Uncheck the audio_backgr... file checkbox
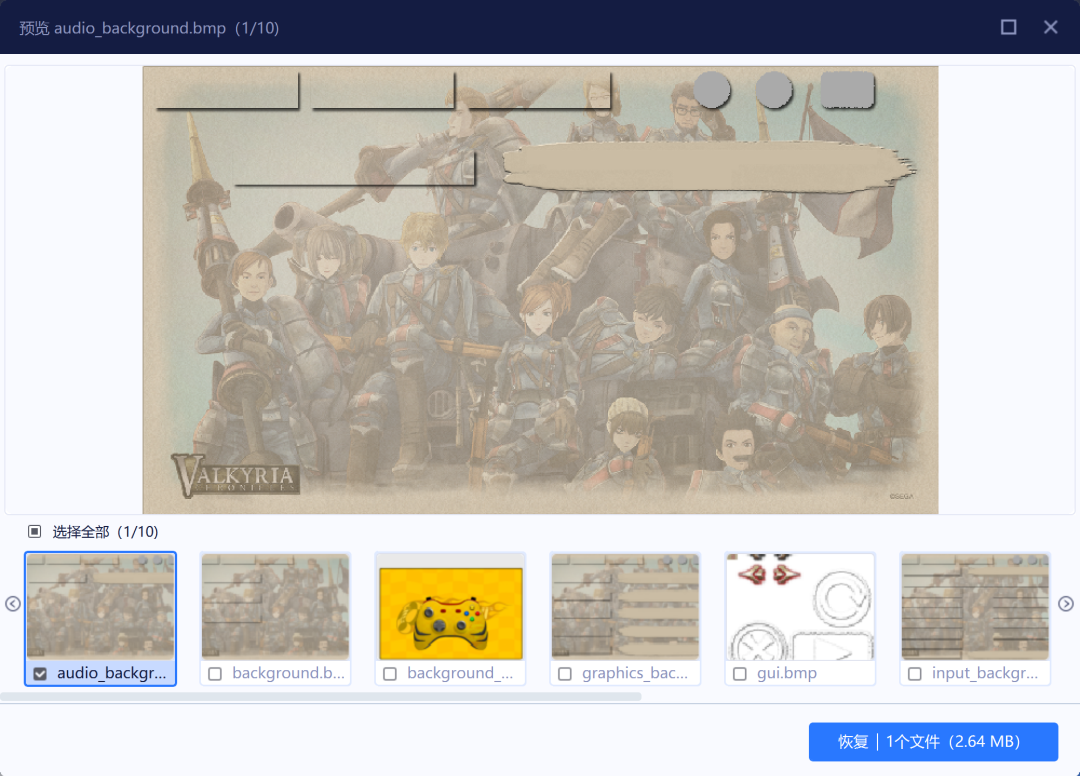The width and height of the screenshot is (1080, 776). click(x=40, y=673)
